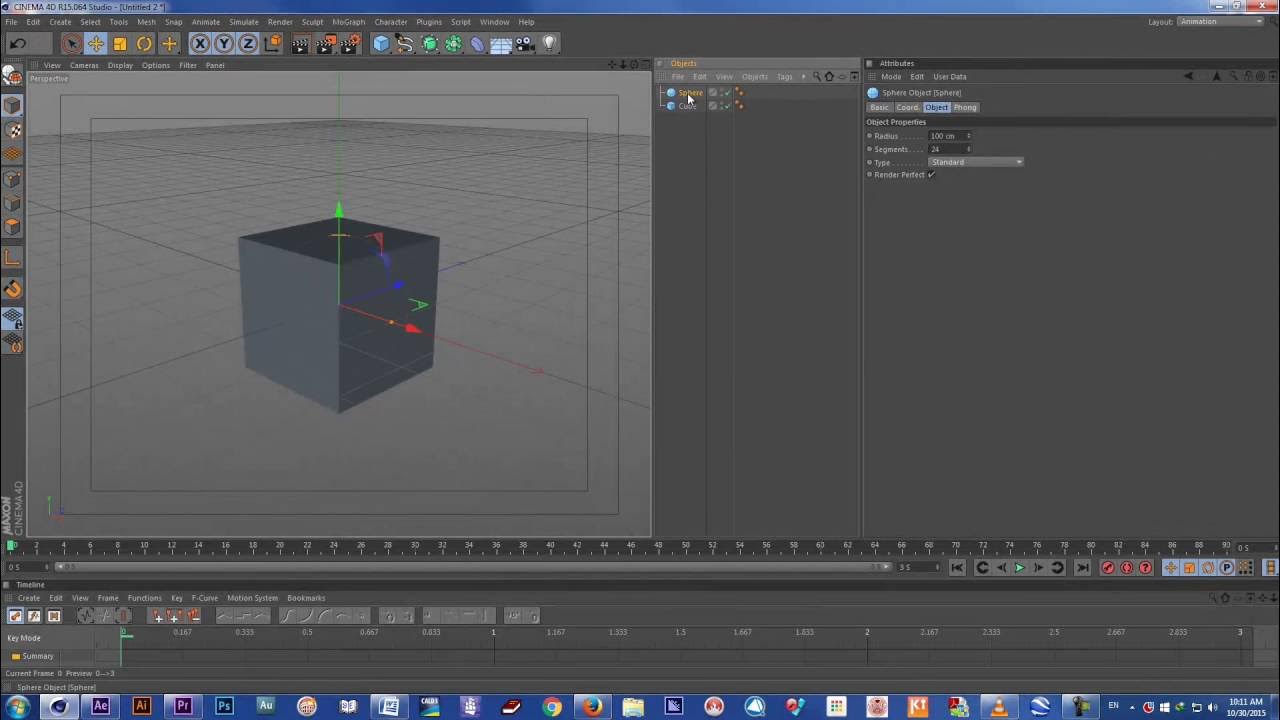Image resolution: width=1280 pixels, height=720 pixels.
Task: Click the orange Enable Snap magnet icon
Action: pos(12,289)
